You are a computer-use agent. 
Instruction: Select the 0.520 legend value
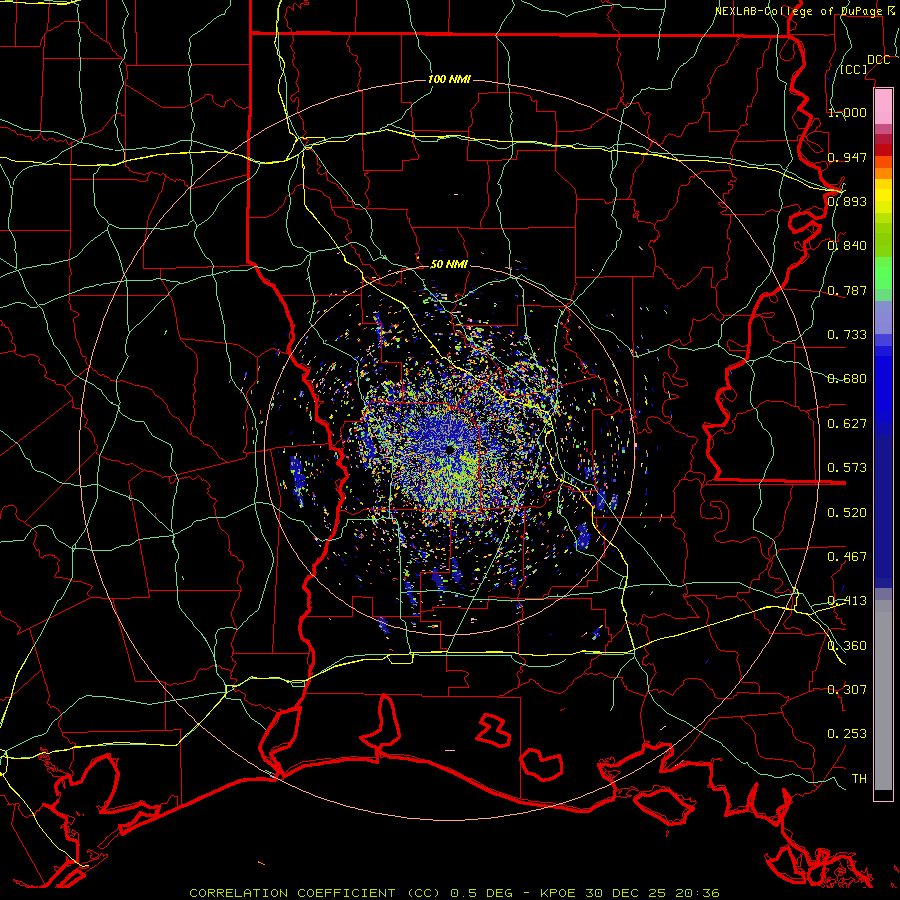click(x=847, y=513)
